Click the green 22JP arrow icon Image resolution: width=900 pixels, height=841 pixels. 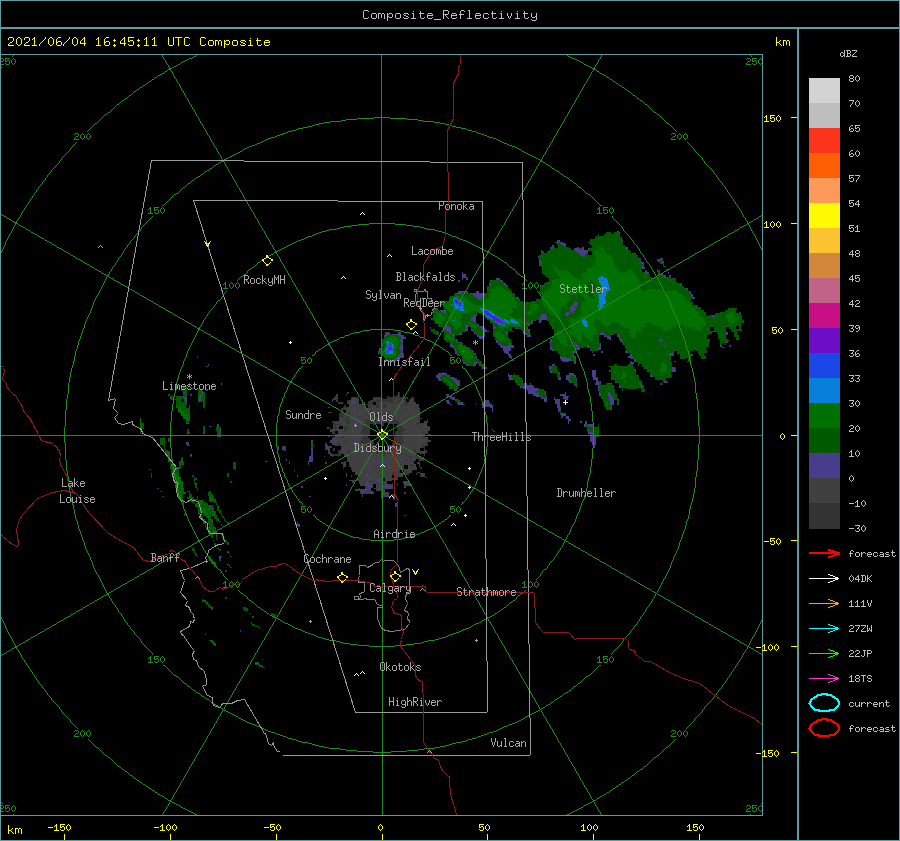(x=824, y=653)
